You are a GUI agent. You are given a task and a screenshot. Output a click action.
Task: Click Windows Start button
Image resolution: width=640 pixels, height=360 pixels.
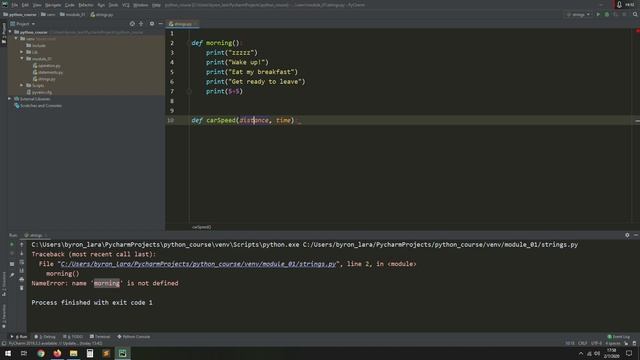[8, 353]
